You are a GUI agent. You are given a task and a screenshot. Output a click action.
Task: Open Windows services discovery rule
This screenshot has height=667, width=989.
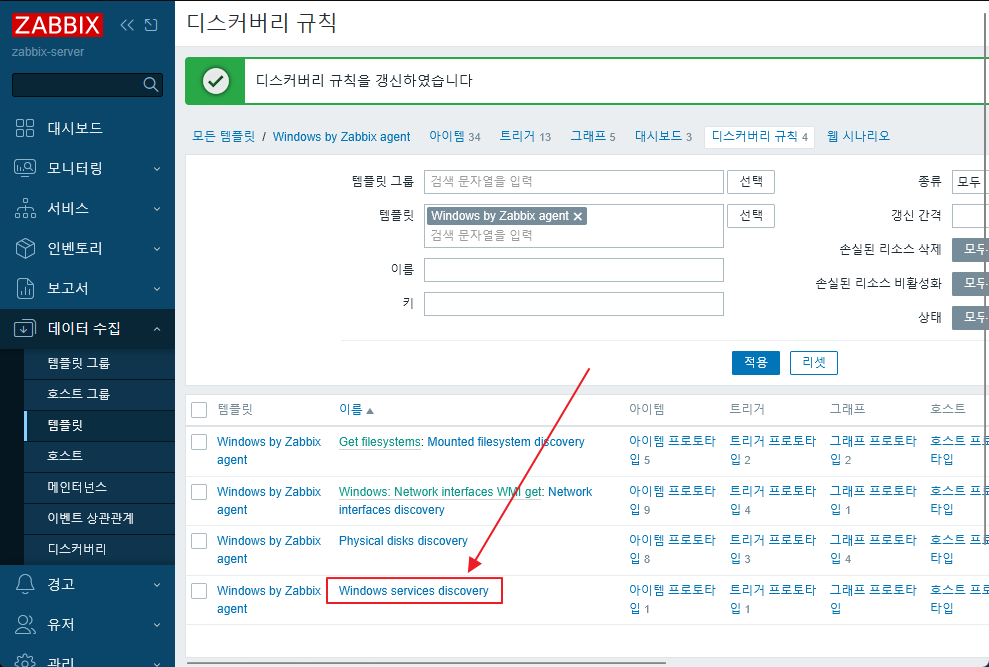point(414,591)
